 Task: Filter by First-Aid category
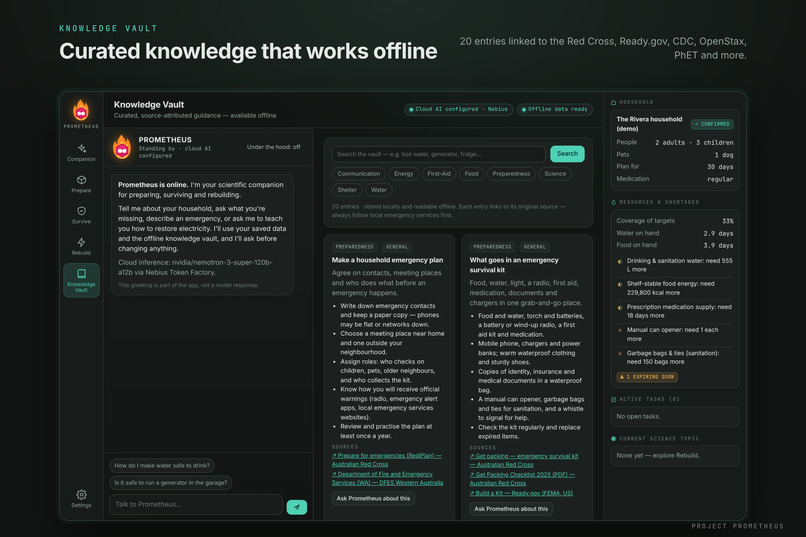438,174
